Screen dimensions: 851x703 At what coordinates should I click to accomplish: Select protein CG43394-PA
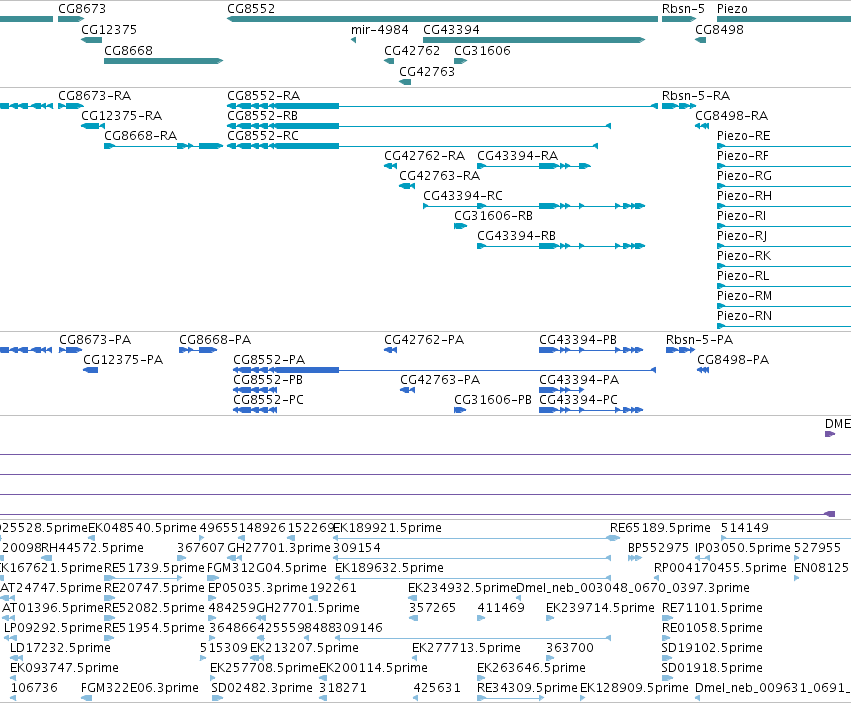point(579,380)
